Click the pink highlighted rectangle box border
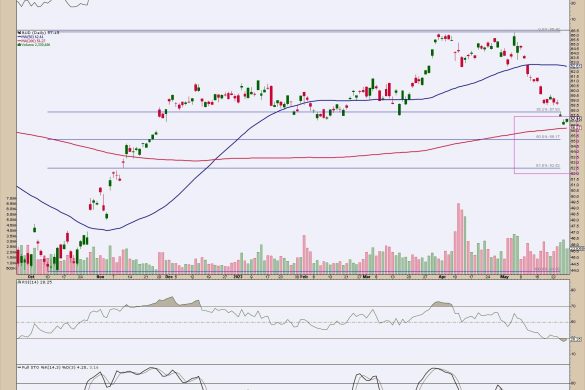Viewport: 585px width, 390px height. pos(514,145)
